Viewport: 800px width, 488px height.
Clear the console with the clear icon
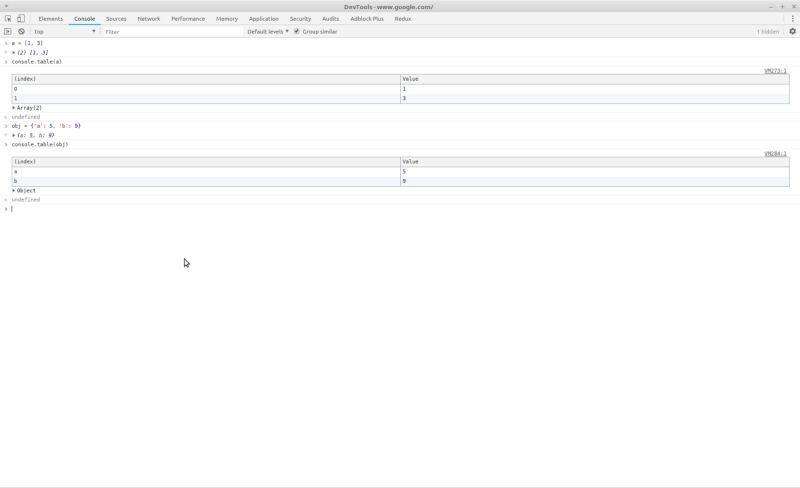pyautogui.click(x=21, y=31)
